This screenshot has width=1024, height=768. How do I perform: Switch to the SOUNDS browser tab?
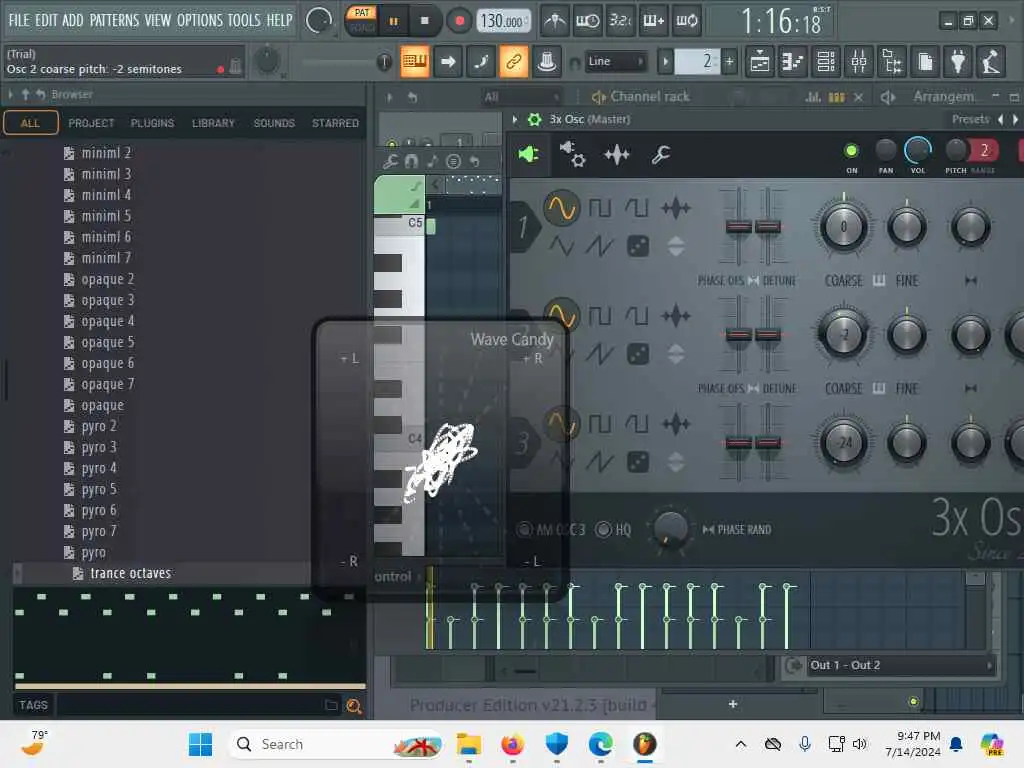pos(274,123)
